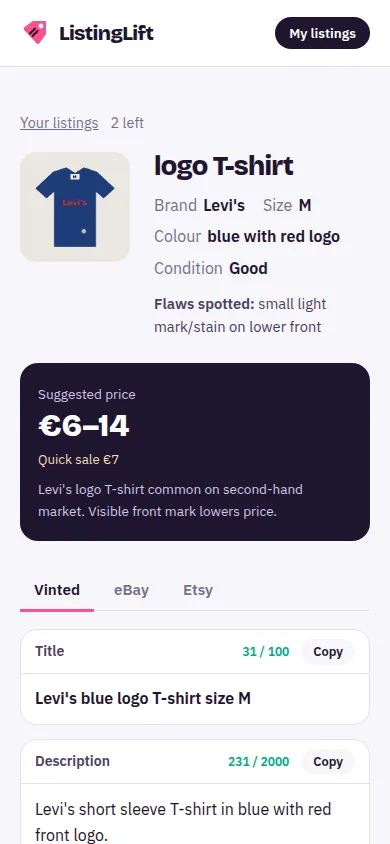The image size is (390, 844).
Task: Click the logo T-shirt item heading
Action: point(224,166)
